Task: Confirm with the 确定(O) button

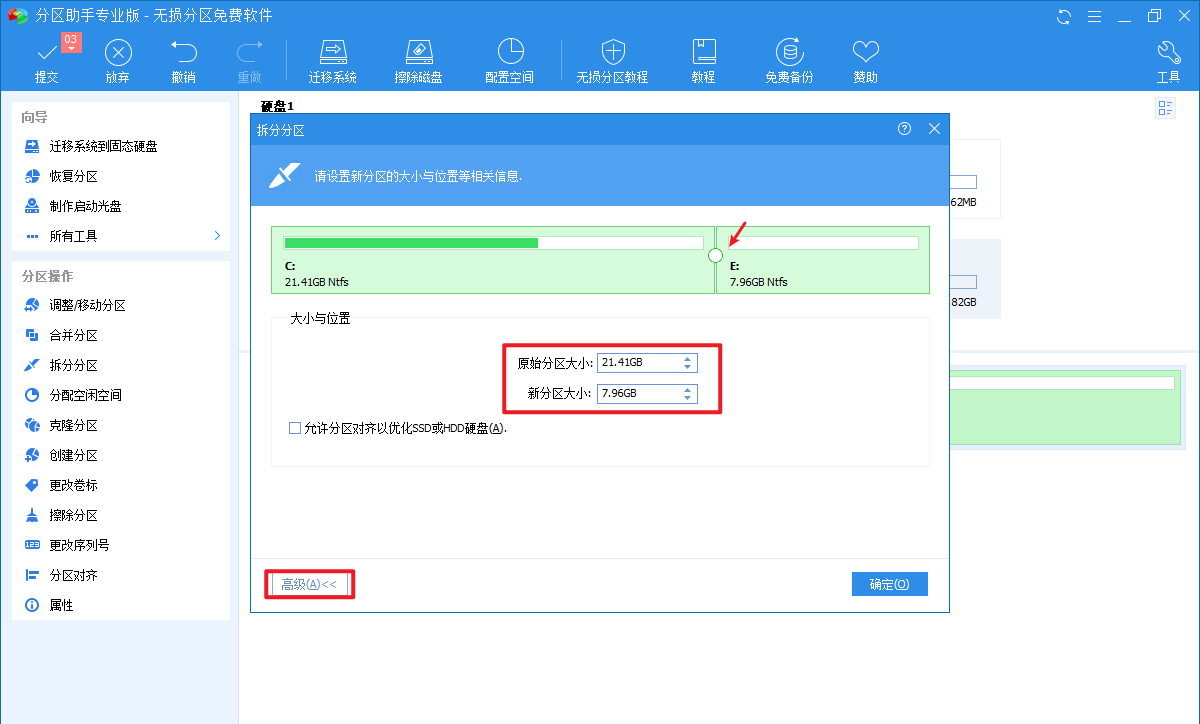Action: tap(890, 584)
